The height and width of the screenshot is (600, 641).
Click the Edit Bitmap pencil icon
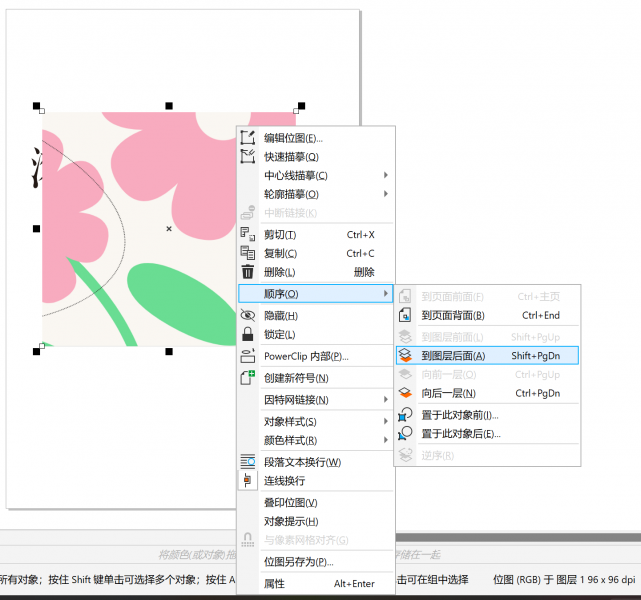pos(248,138)
